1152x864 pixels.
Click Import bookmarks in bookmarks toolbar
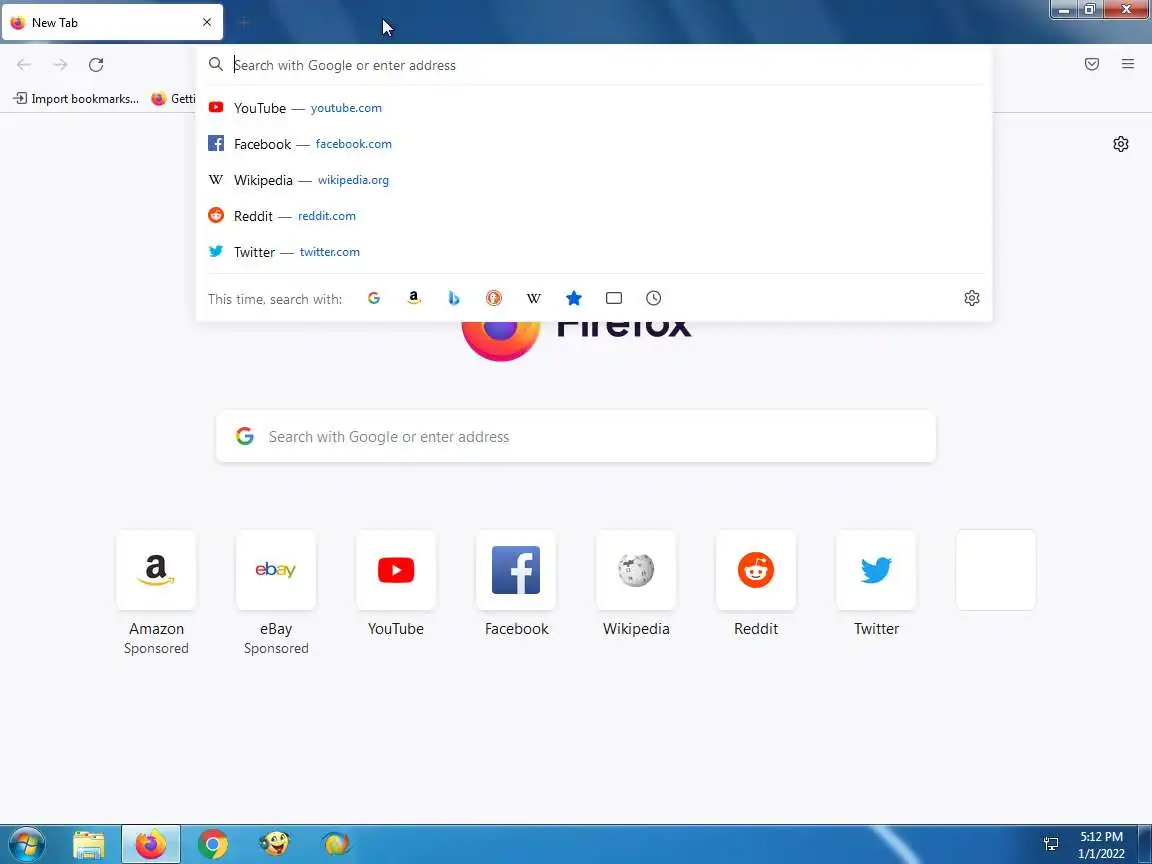click(x=76, y=98)
